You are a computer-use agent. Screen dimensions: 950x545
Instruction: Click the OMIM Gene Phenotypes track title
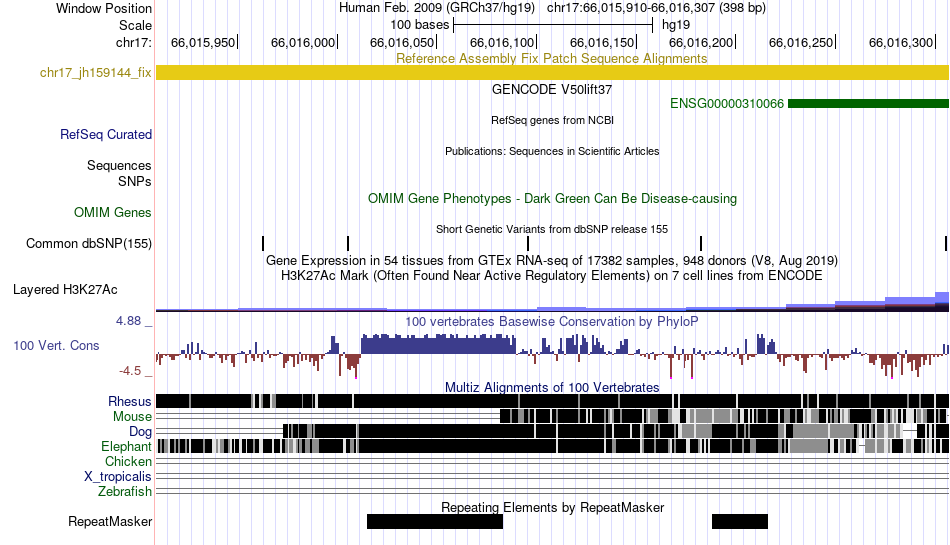pyautogui.click(x=552, y=199)
